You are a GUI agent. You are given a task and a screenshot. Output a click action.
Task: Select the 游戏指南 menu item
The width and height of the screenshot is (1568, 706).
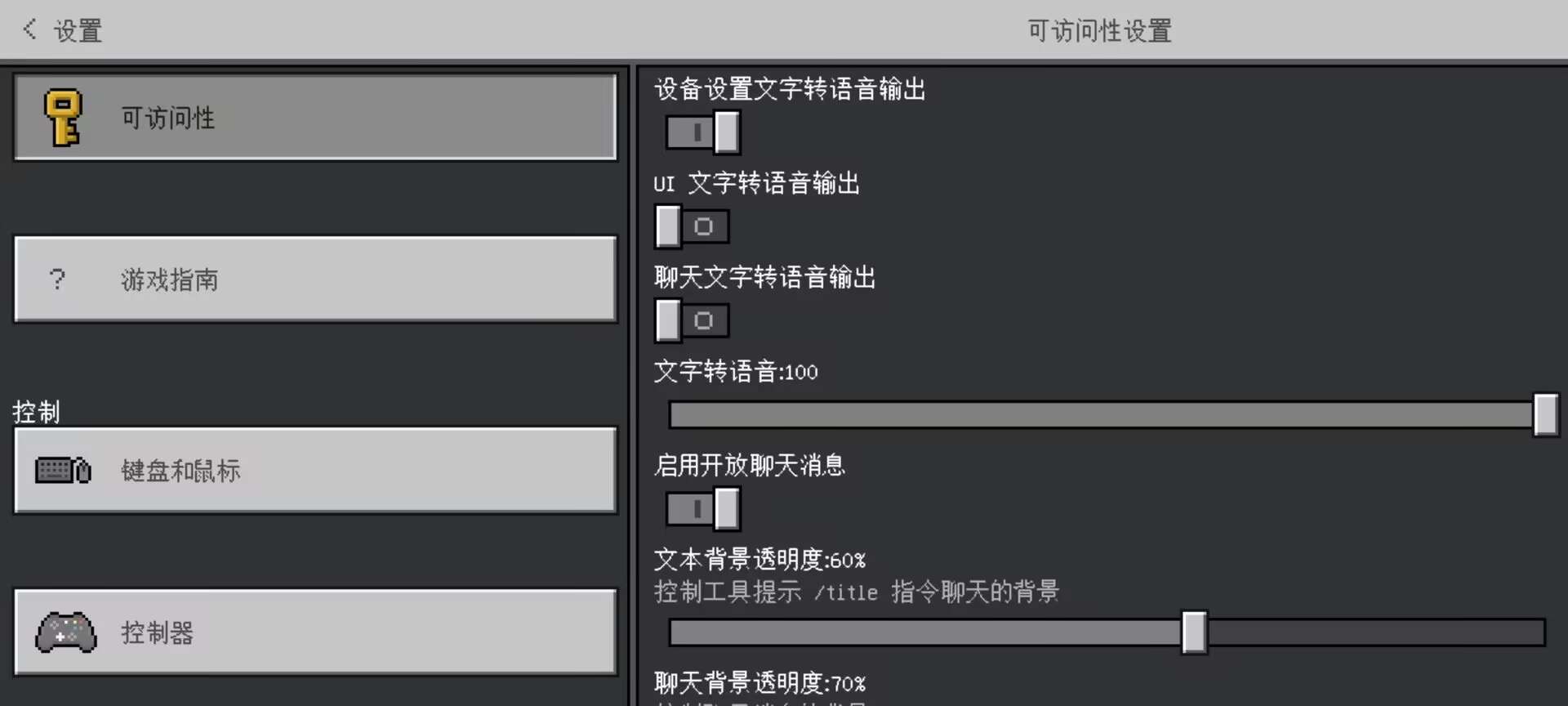(314, 279)
